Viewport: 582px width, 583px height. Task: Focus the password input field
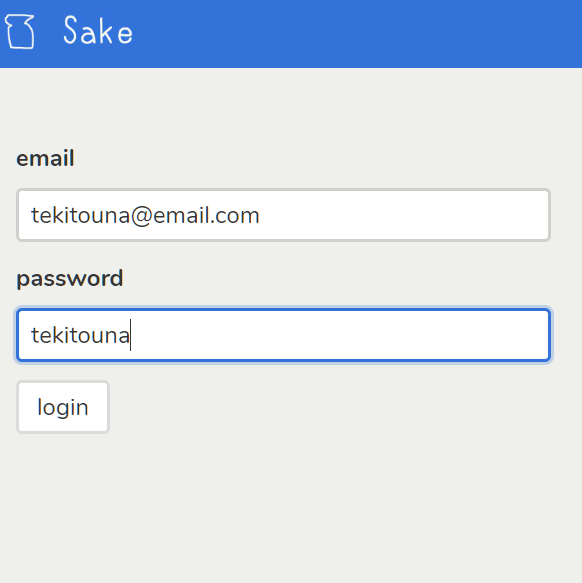click(283, 335)
